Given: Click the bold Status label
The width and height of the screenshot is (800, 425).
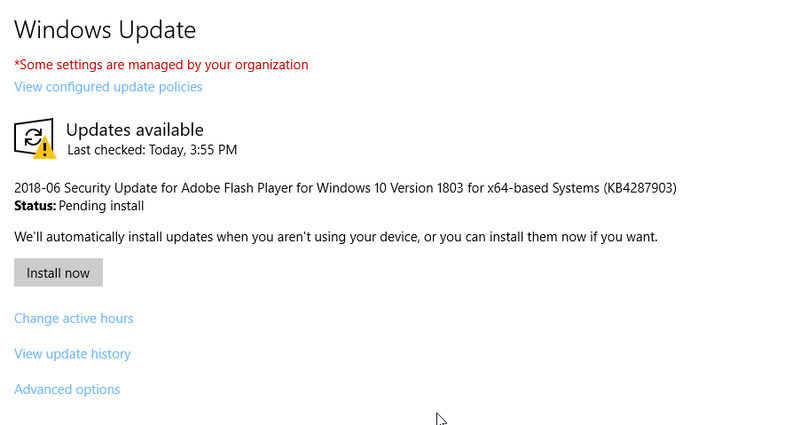Looking at the screenshot, I should [x=35, y=206].
